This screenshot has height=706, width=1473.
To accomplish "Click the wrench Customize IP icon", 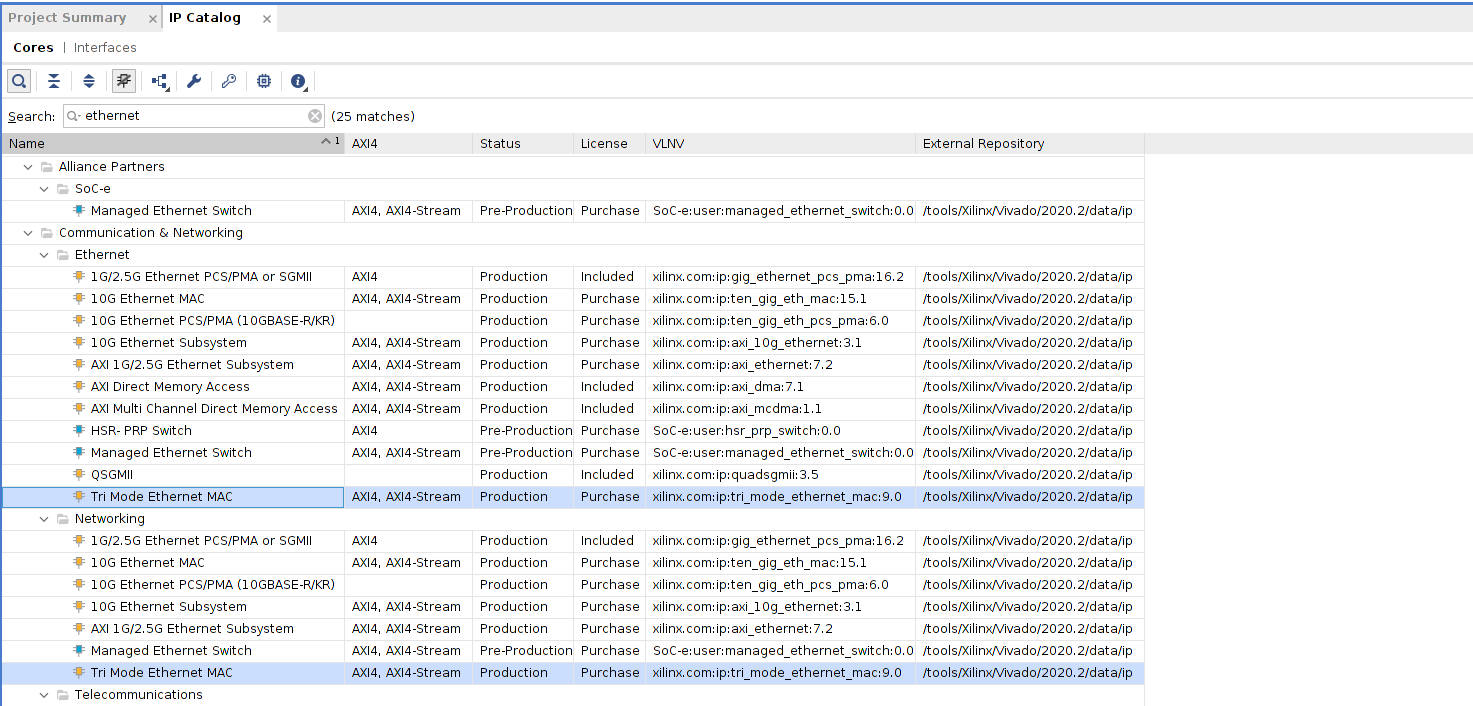I will [194, 81].
